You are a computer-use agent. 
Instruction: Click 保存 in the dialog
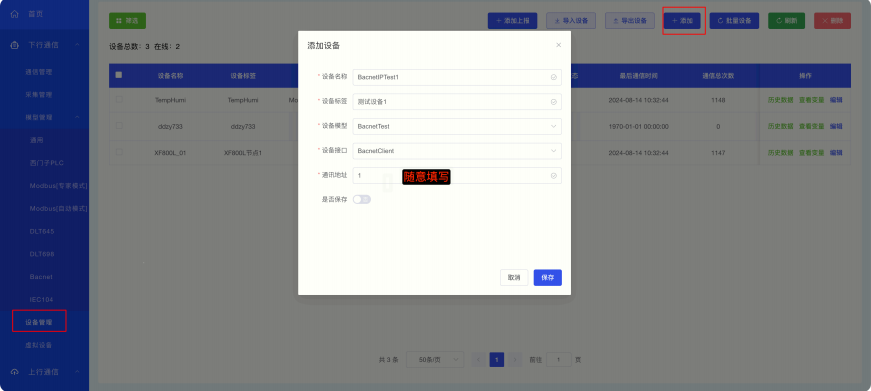548,278
